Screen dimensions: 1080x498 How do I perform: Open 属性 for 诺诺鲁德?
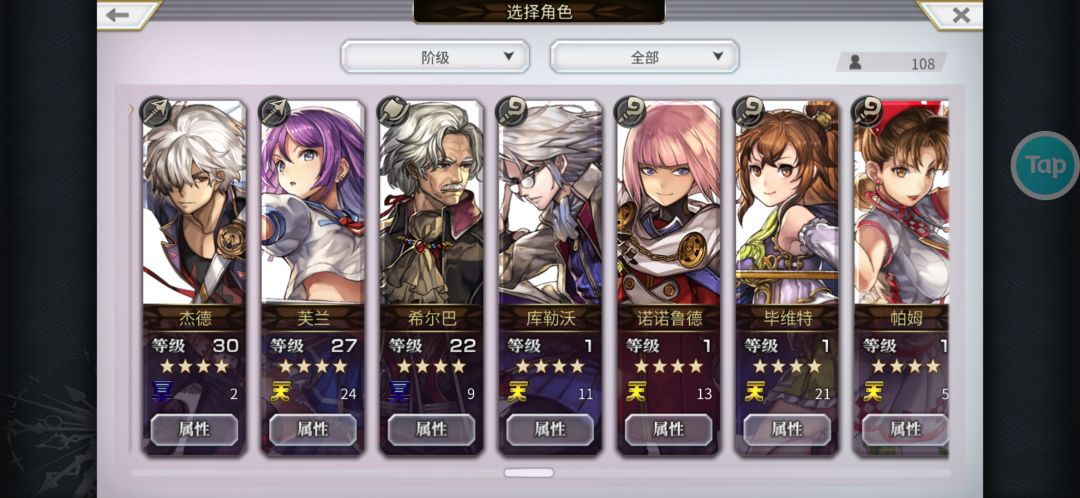668,430
